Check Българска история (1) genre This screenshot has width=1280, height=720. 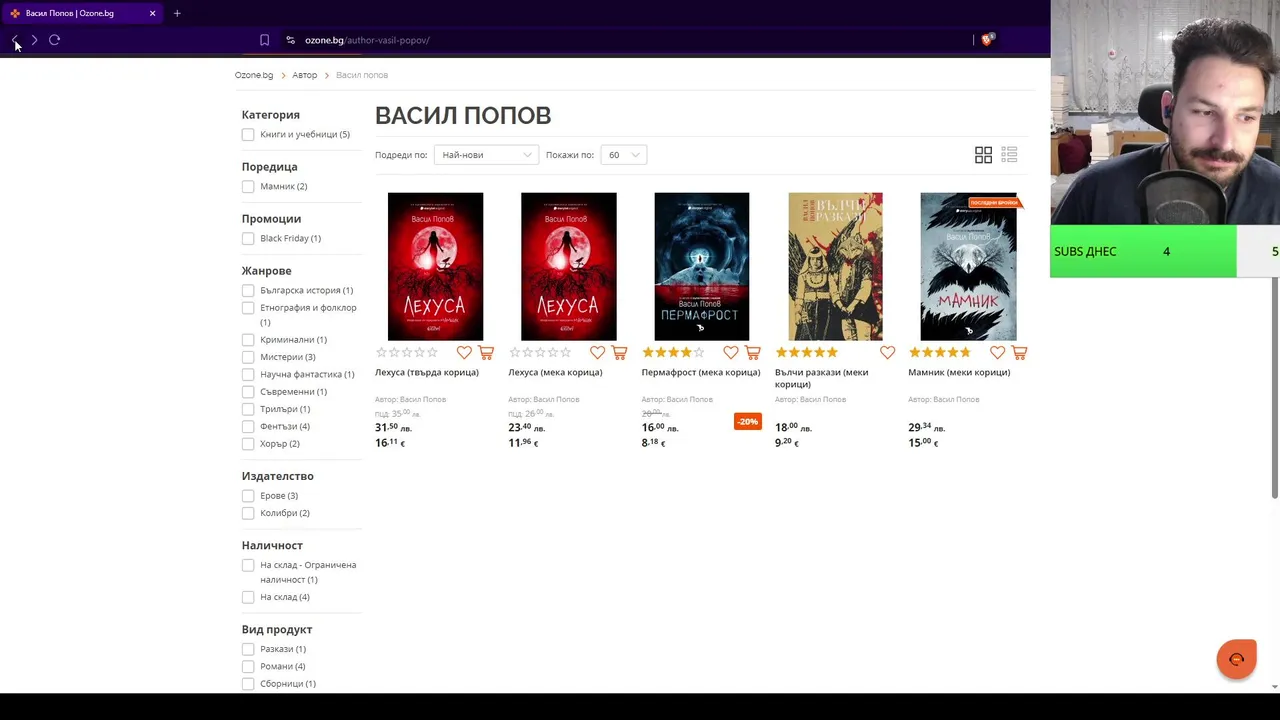click(x=248, y=290)
